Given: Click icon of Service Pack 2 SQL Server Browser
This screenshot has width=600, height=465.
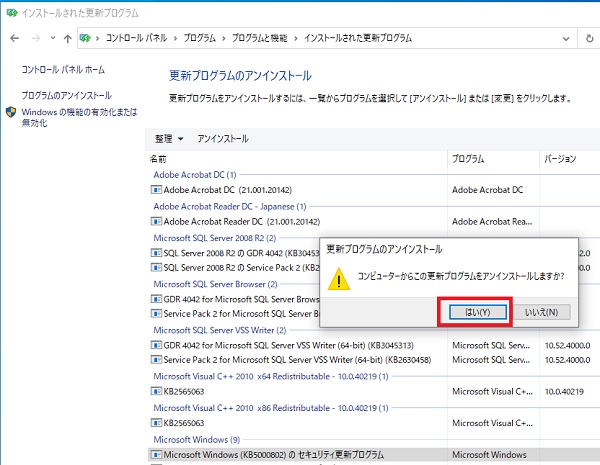Looking at the screenshot, I should [x=156, y=314].
